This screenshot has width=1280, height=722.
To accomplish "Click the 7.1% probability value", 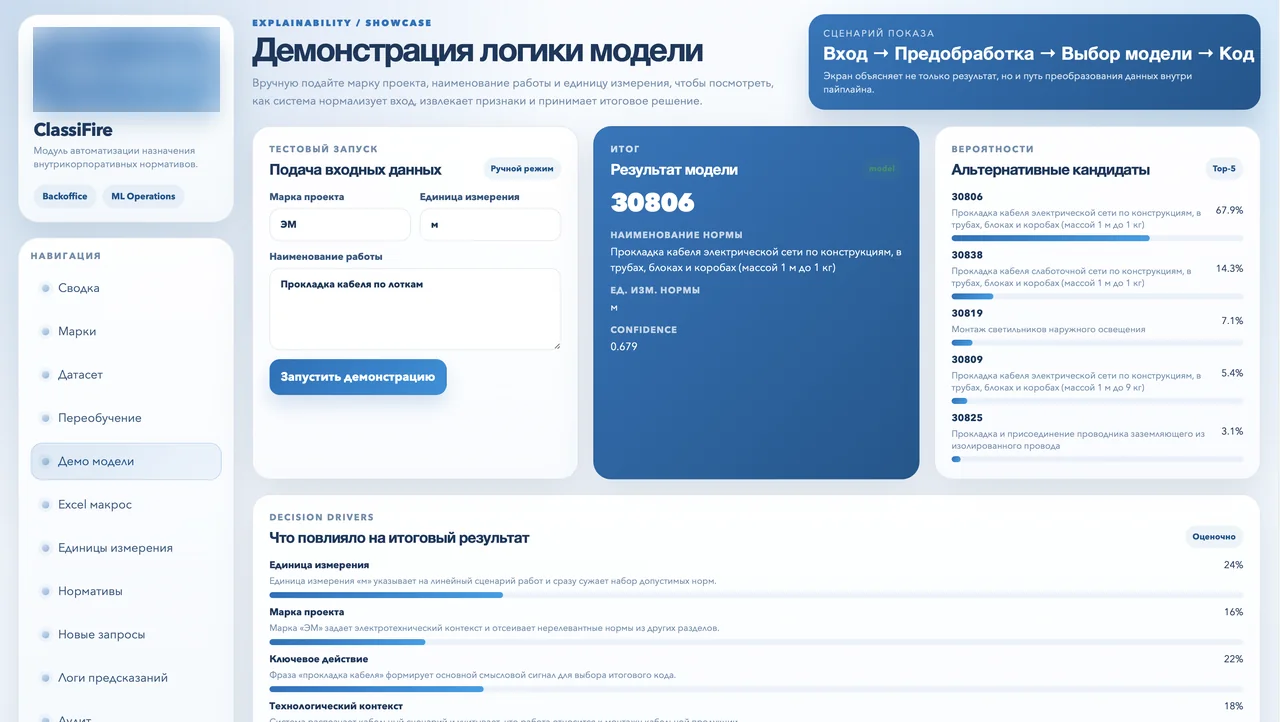I will [x=1232, y=321].
